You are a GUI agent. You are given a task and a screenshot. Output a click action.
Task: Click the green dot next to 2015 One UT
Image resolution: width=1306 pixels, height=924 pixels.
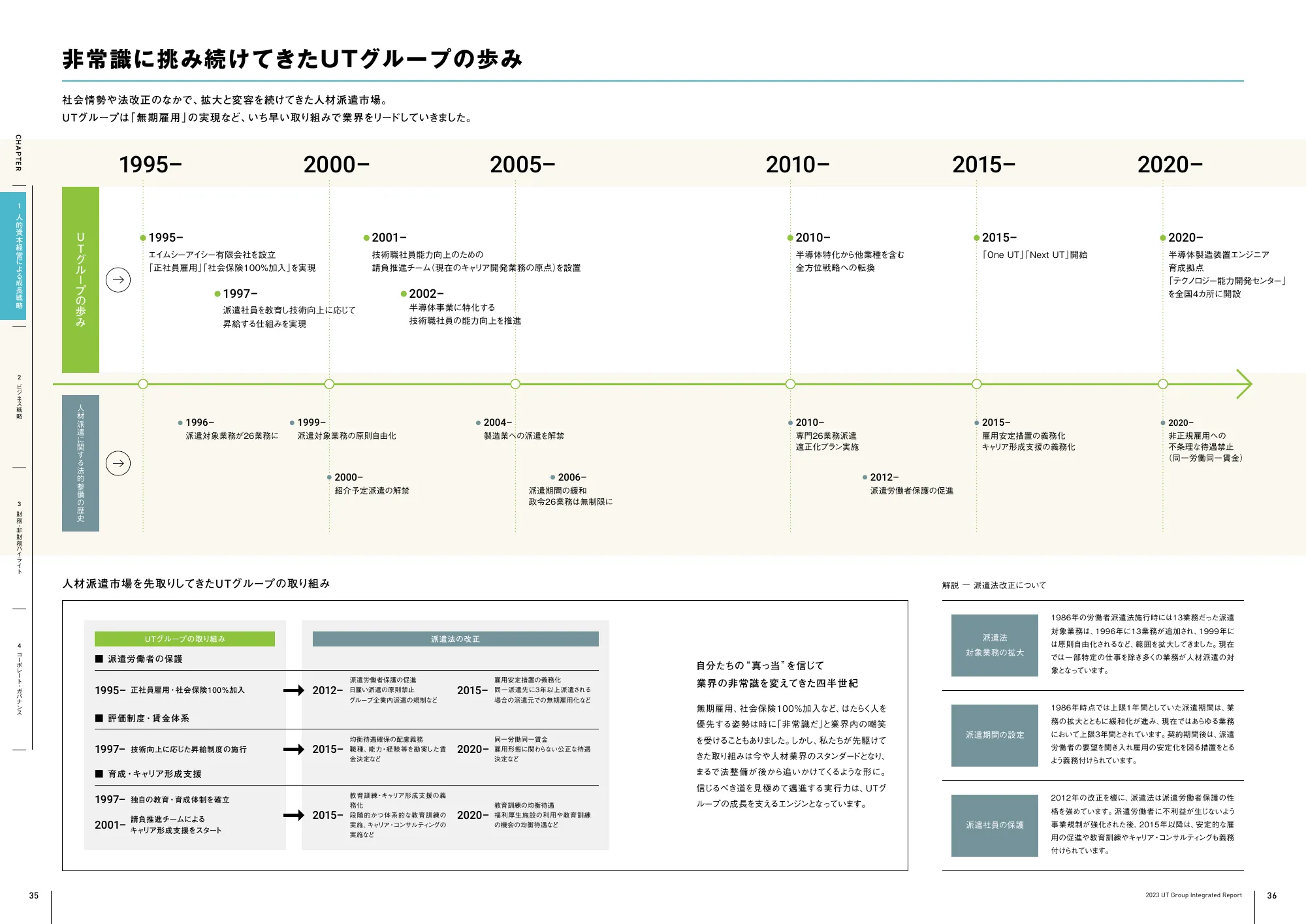(x=977, y=238)
